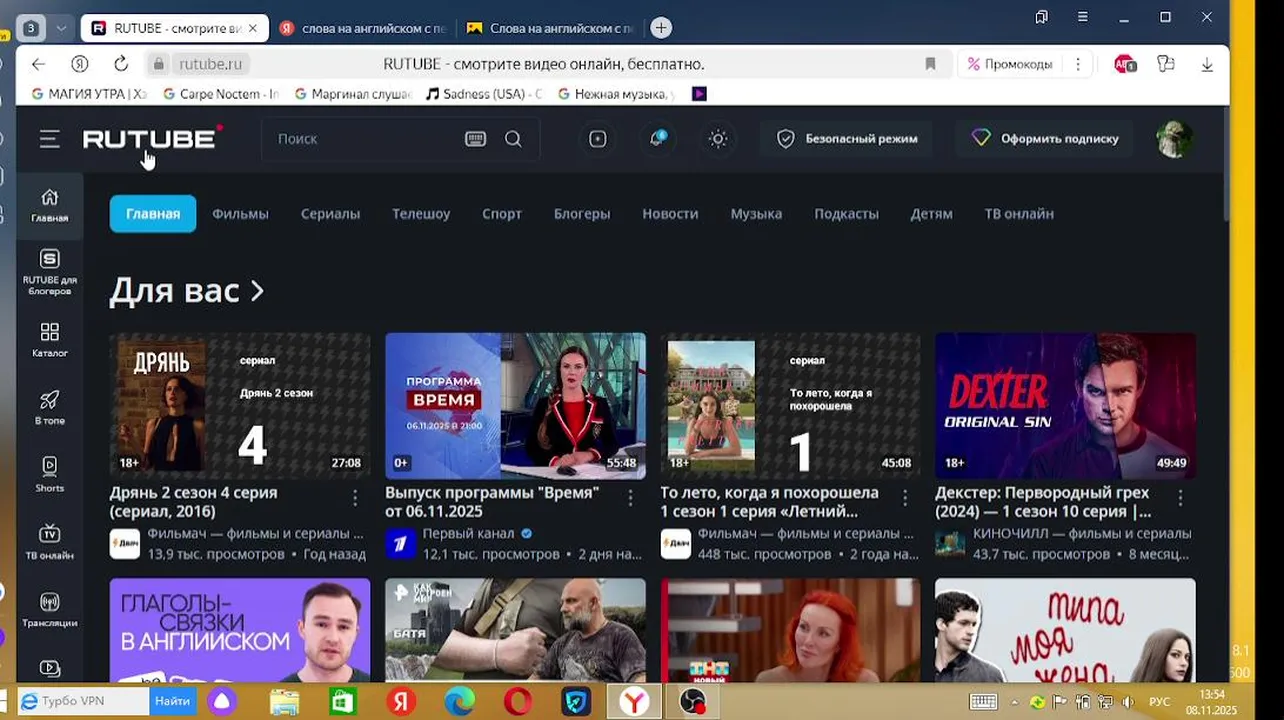Click the search magnifier icon
Image resolution: width=1284 pixels, height=720 pixels.
[x=513, y=139]
